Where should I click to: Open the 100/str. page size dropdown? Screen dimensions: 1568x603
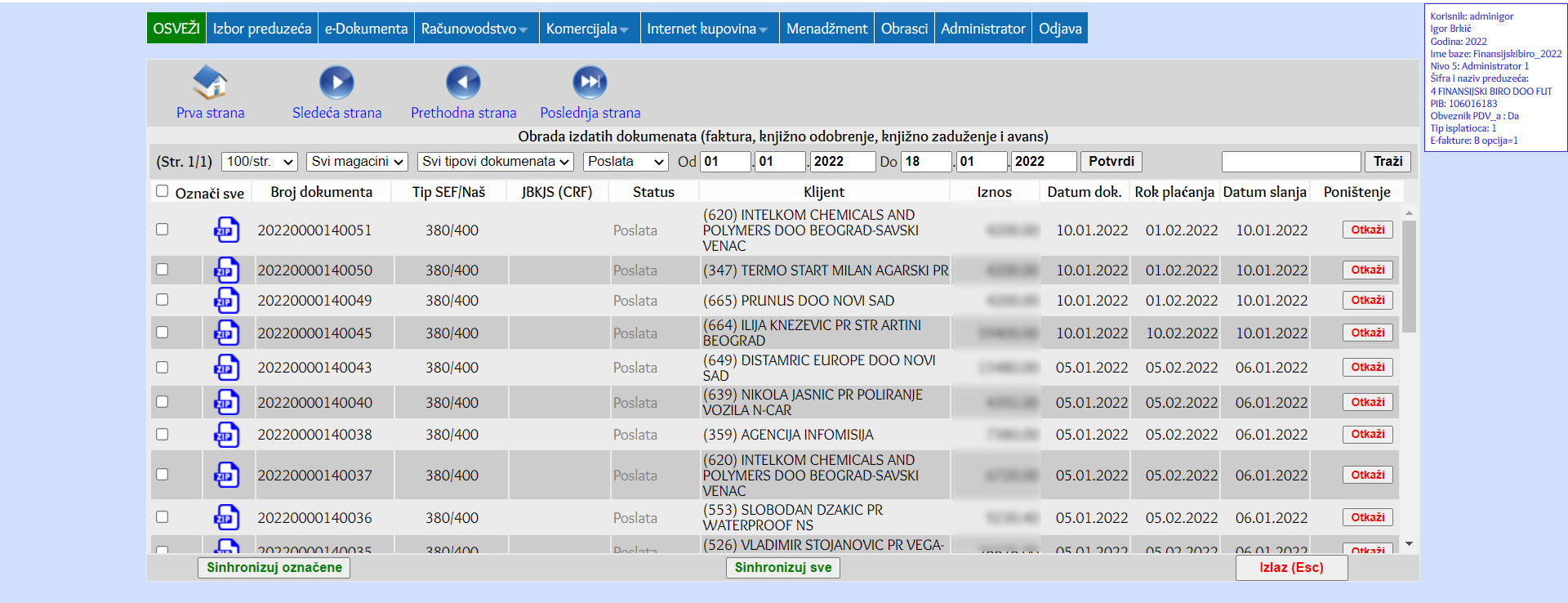point(260,162)
